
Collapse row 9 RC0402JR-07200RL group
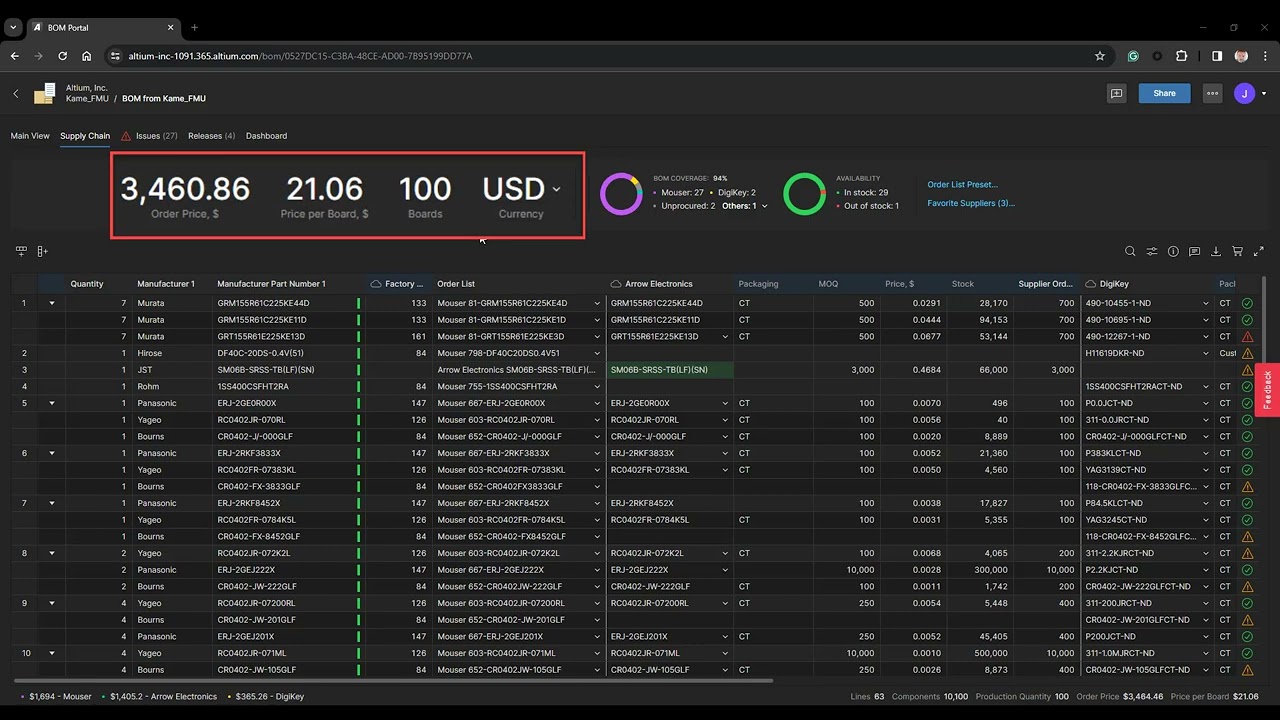(x=52, y=603)
